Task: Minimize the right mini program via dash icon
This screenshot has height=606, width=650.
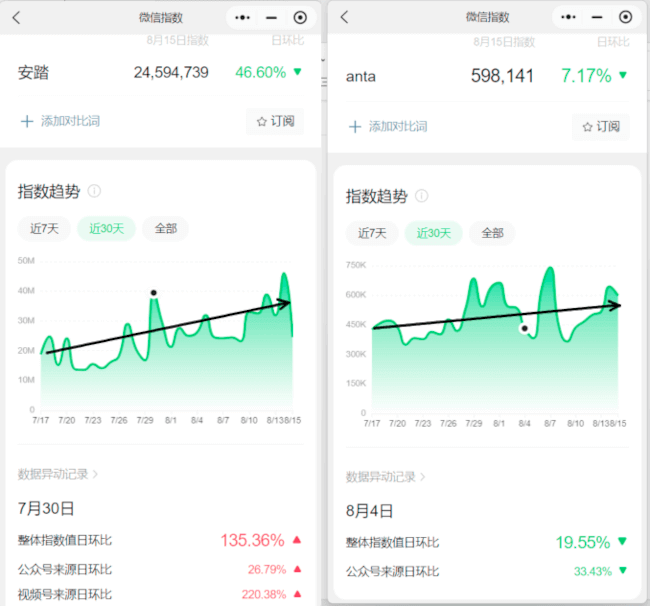Action: 597,17
